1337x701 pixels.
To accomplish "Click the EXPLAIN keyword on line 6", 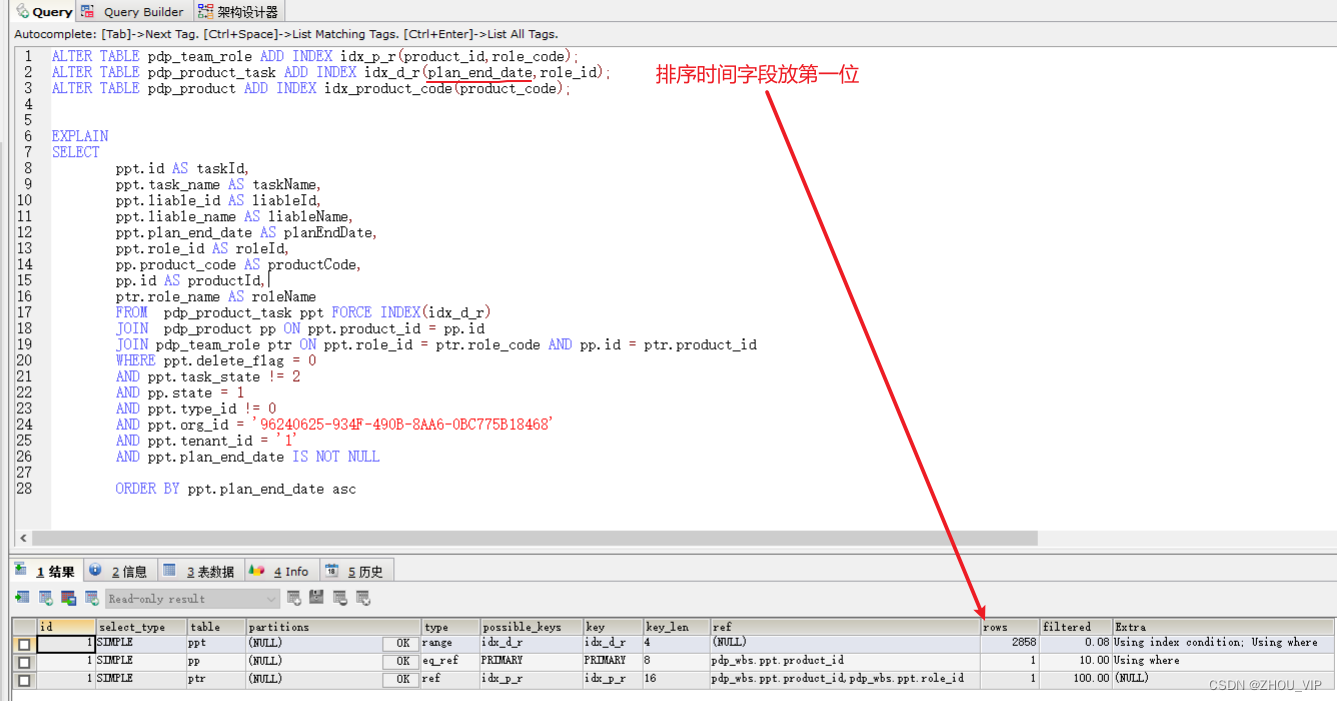I will 80,136.
